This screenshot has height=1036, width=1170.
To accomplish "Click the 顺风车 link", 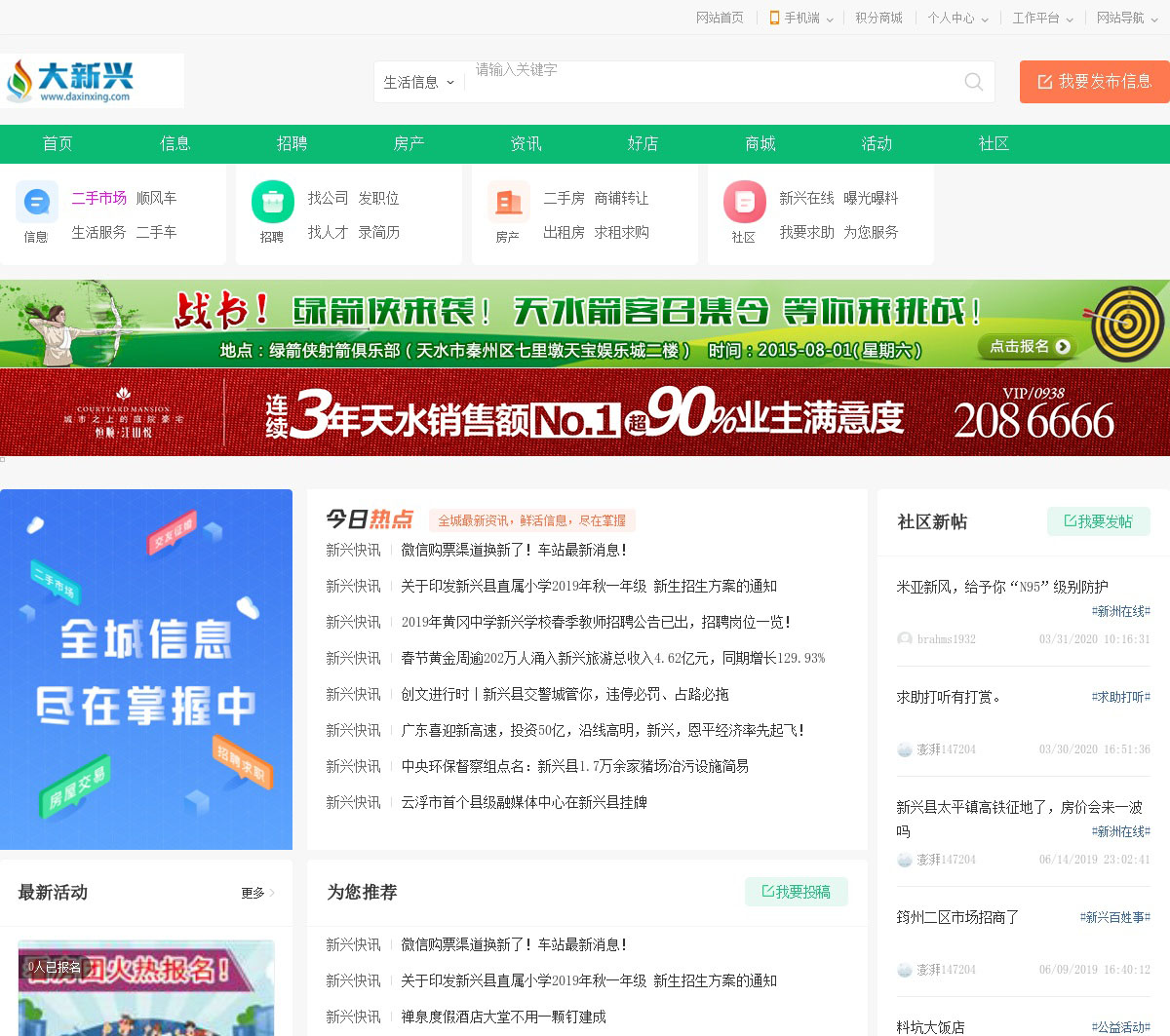I will (156, 198).
